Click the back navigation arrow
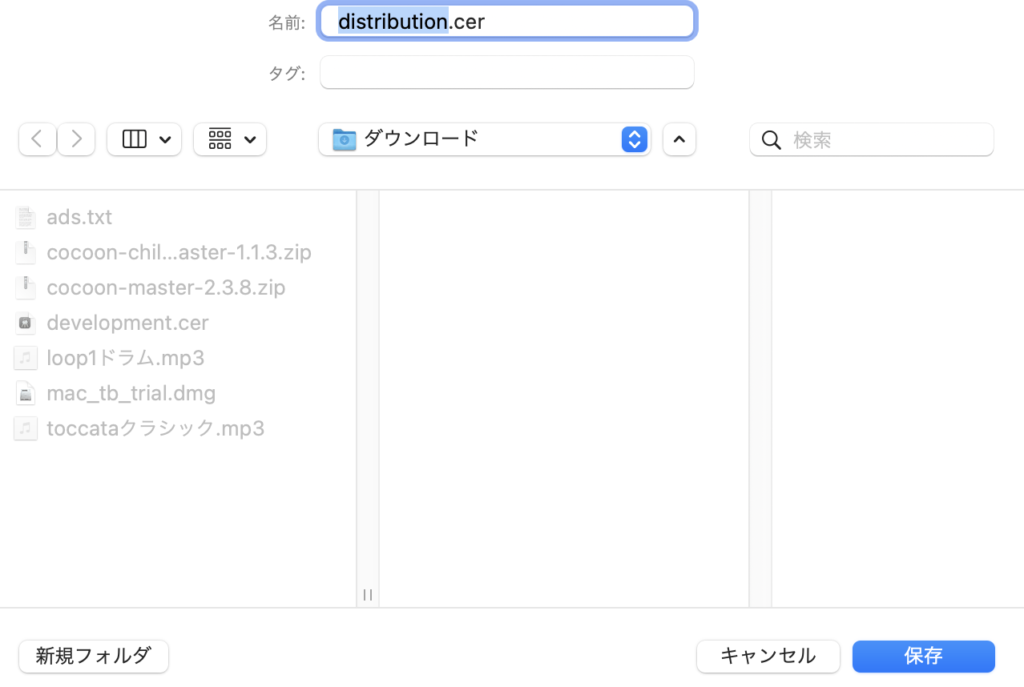Image resolution: width=1024 pixels, height=687 pixels. point(37,140)
